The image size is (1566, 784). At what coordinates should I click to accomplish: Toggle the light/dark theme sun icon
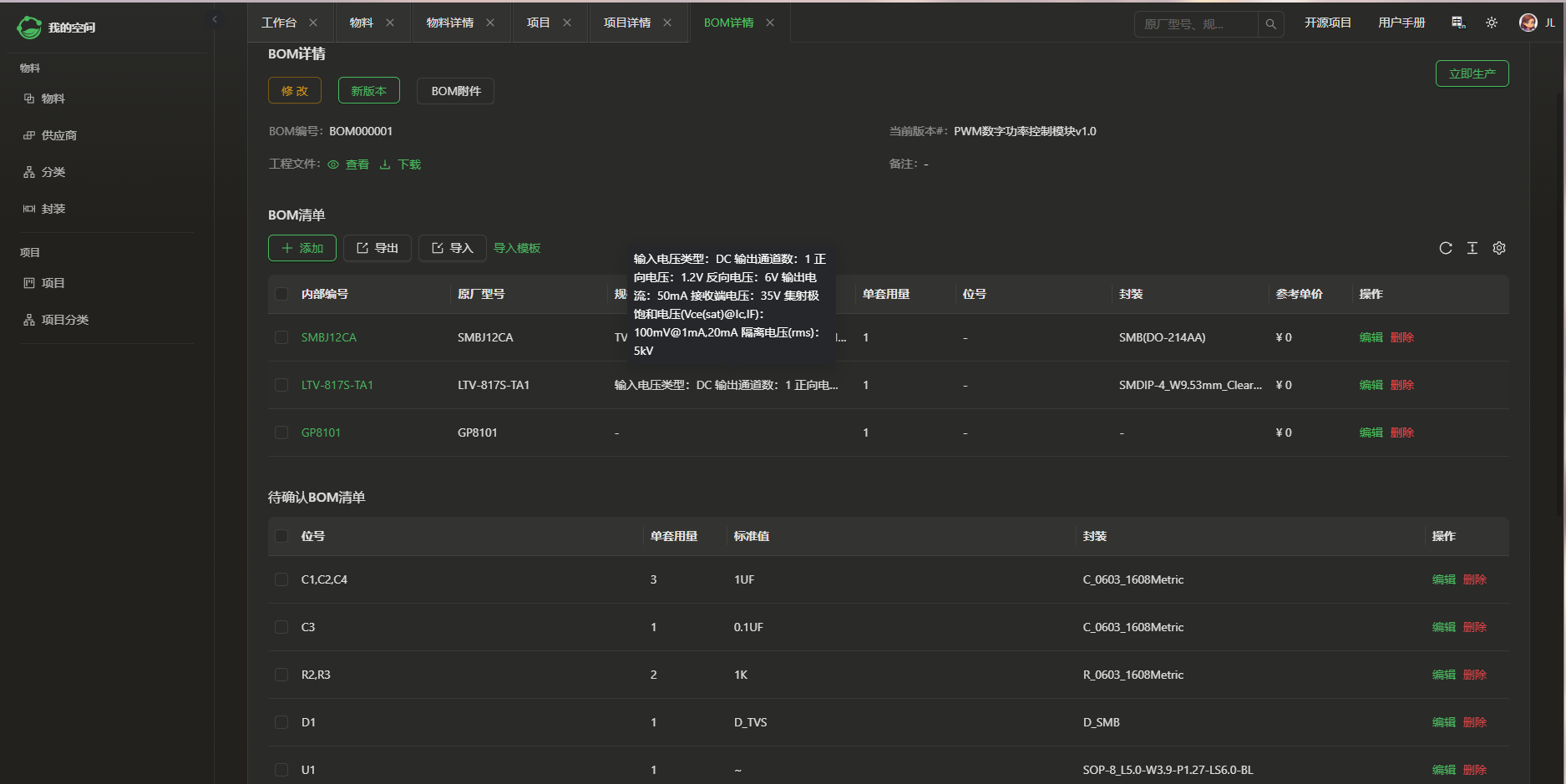[x=1492, y=23]
